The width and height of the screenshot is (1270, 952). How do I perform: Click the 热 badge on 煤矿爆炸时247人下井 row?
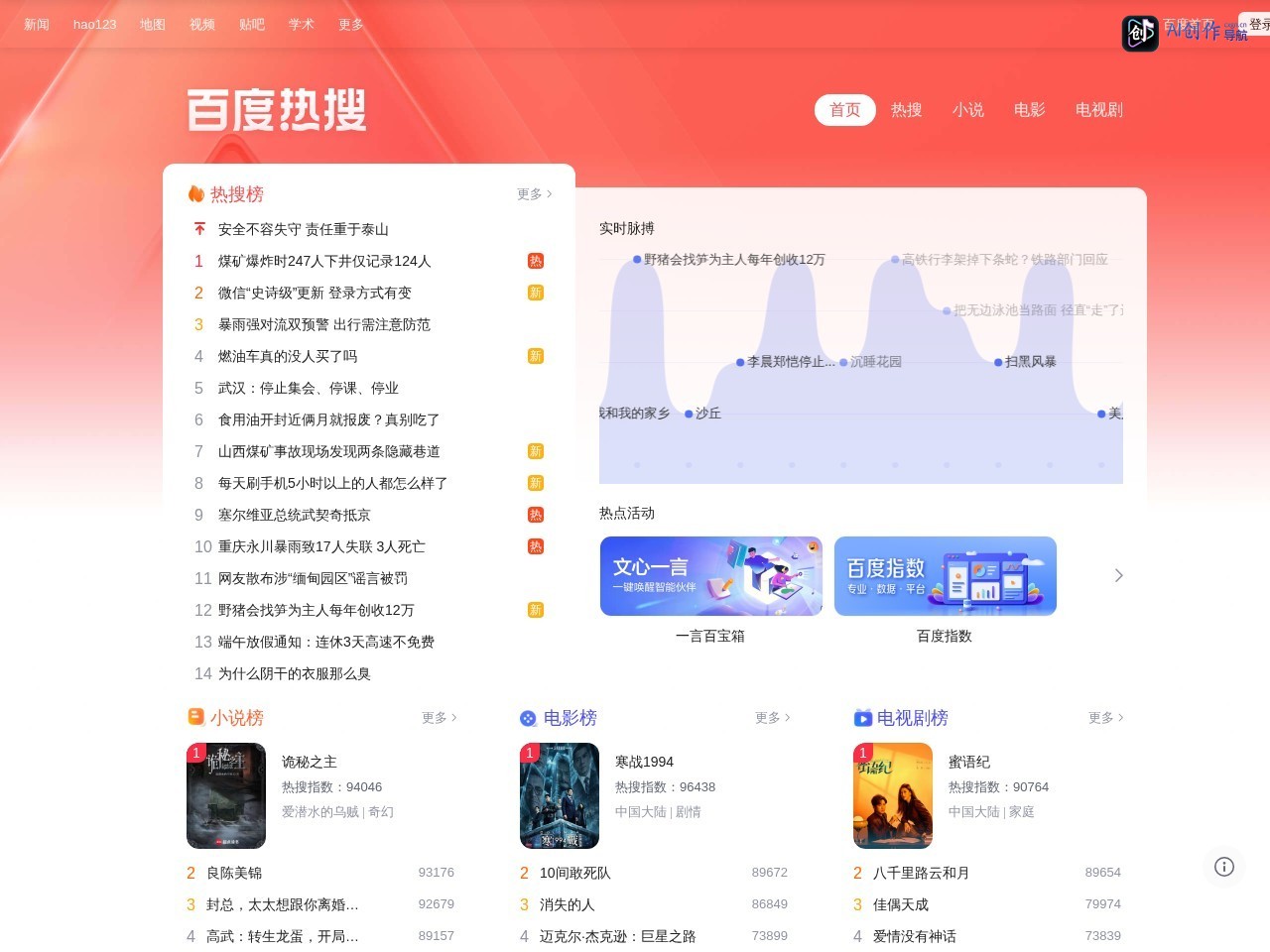tap(536, 261)
